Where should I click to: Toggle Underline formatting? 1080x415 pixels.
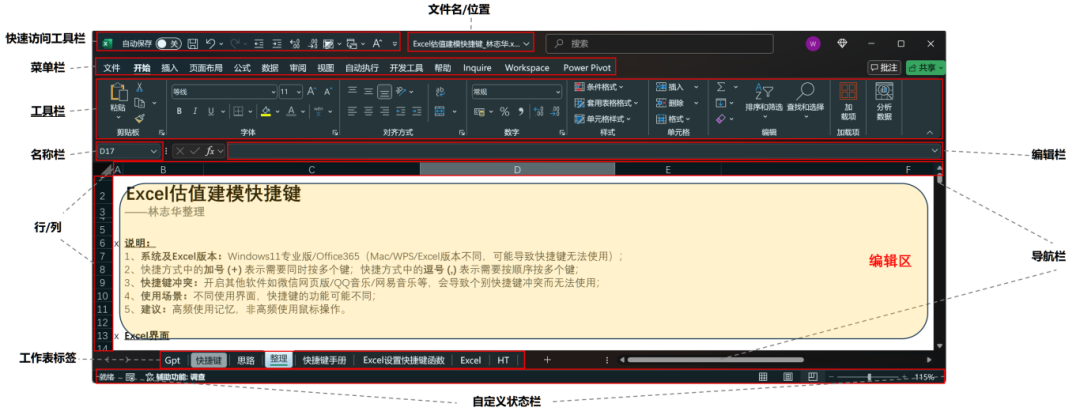211,111
